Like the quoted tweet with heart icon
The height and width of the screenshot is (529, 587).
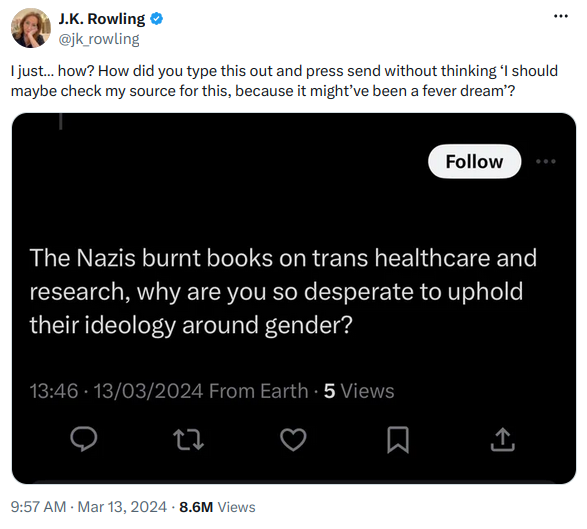293,440
